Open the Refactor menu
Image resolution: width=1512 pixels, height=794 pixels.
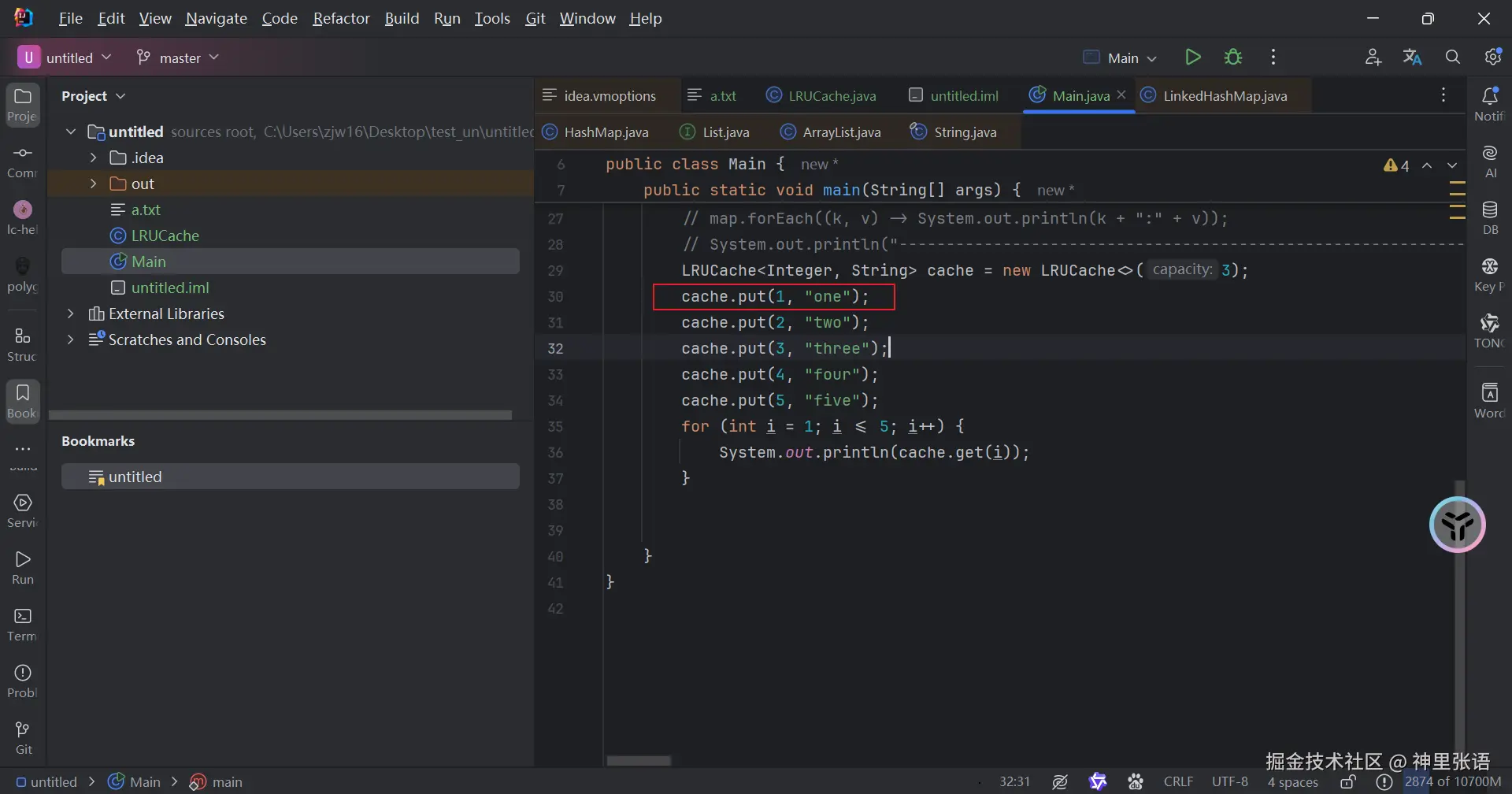(340, 18)
